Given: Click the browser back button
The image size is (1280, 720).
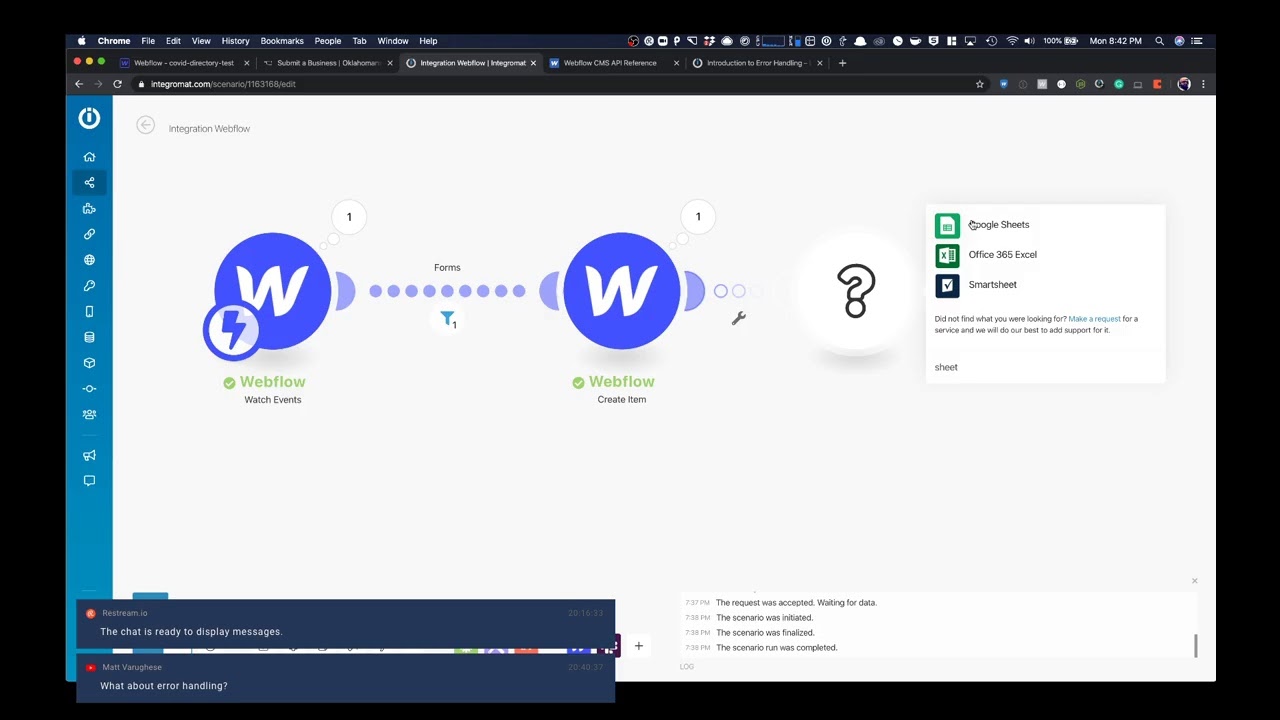Looking at the screenshot, I should (x=79, y=84).
